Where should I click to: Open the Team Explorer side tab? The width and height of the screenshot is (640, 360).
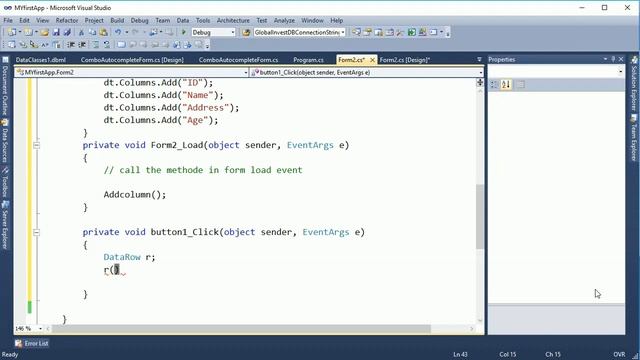pyautogui.click(x=634, y=138)
